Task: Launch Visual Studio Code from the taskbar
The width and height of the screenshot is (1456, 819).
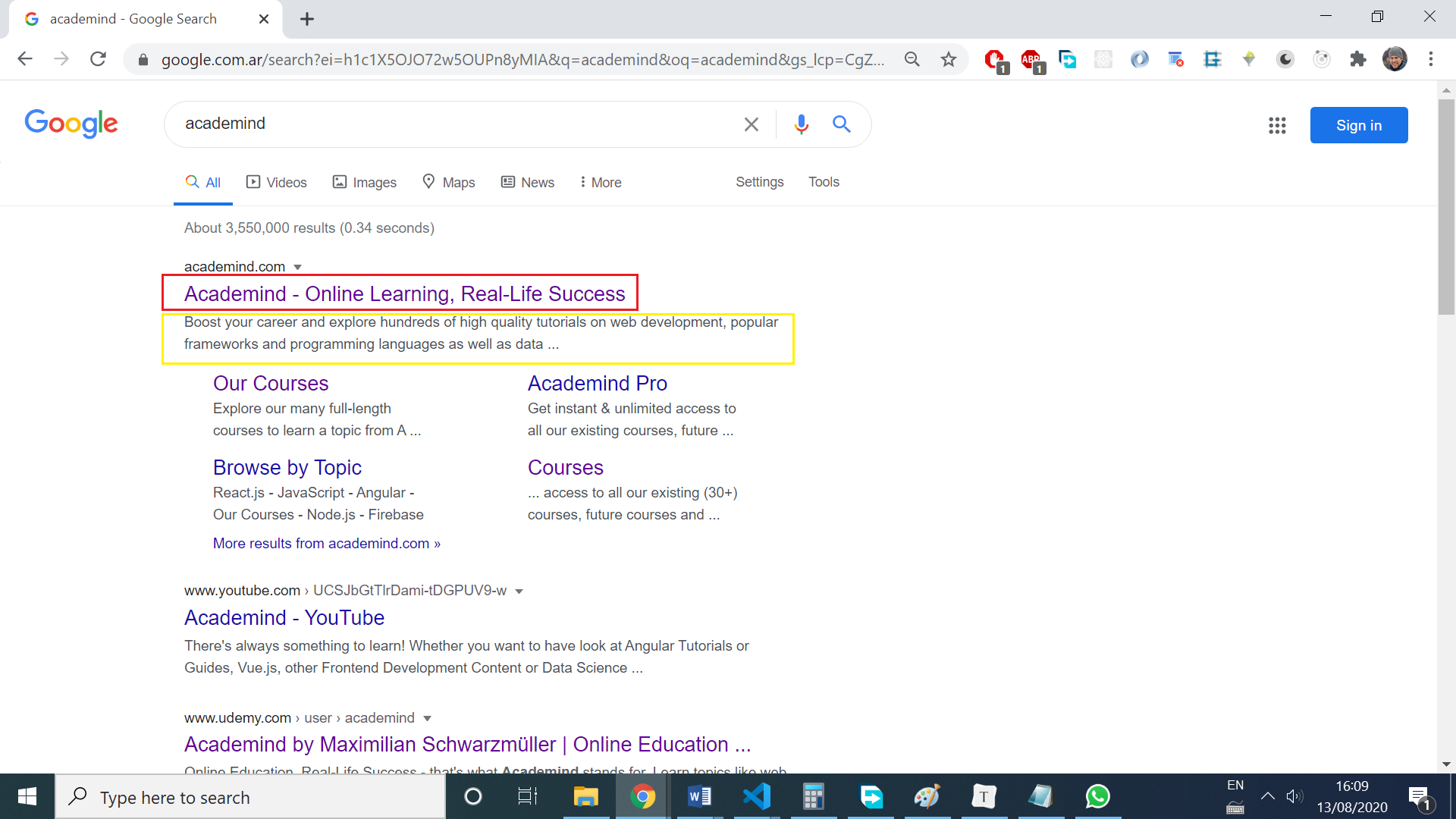Action: pos(757,796)
